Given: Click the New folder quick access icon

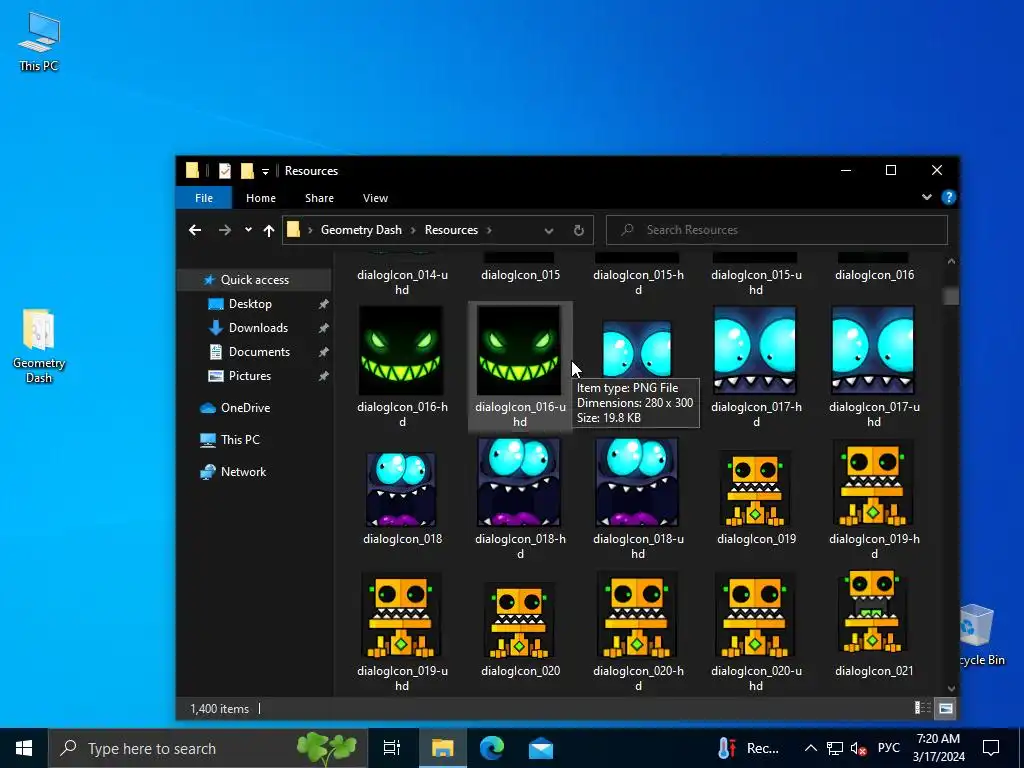Looking at the screenshot, I should [x=247, y=171].
